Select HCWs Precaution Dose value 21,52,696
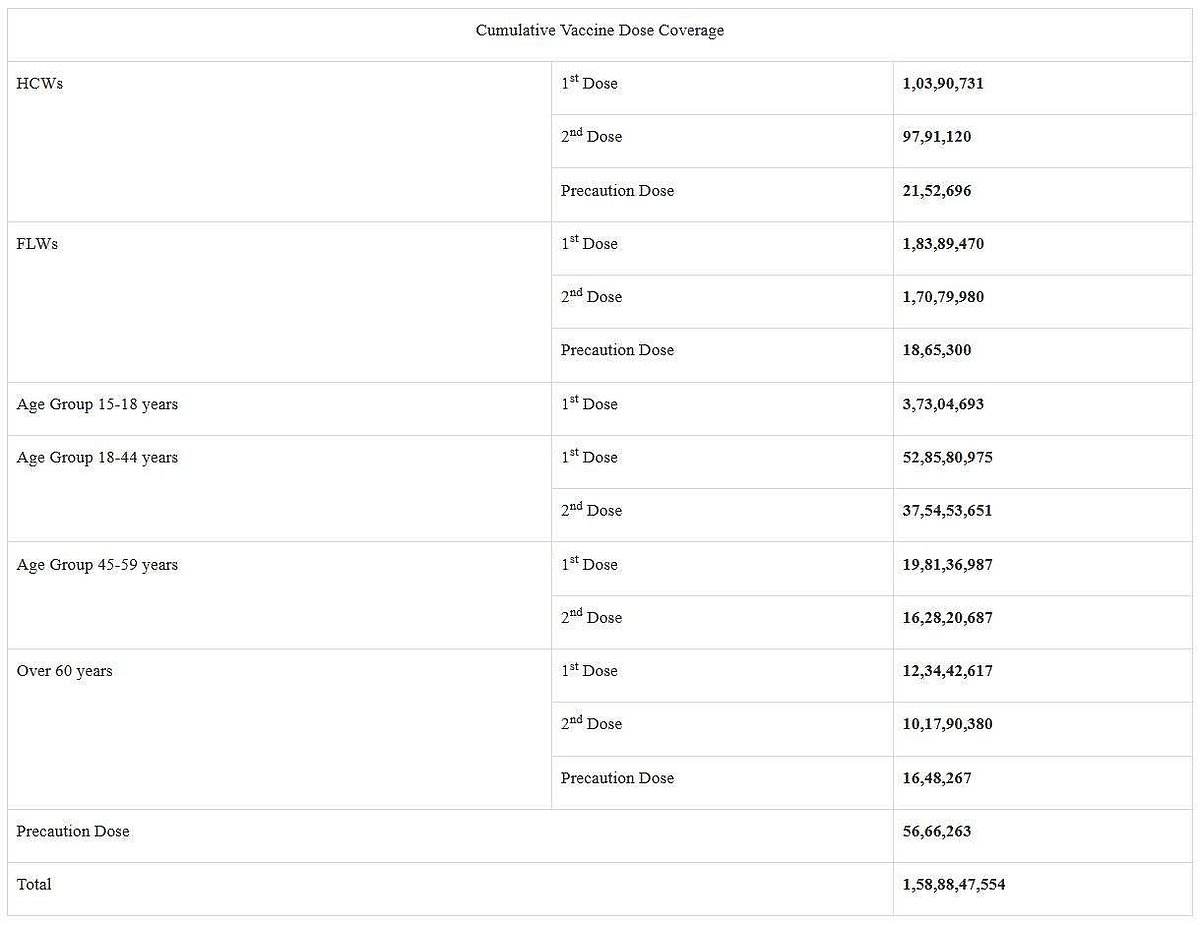 (x=936, y=191)
